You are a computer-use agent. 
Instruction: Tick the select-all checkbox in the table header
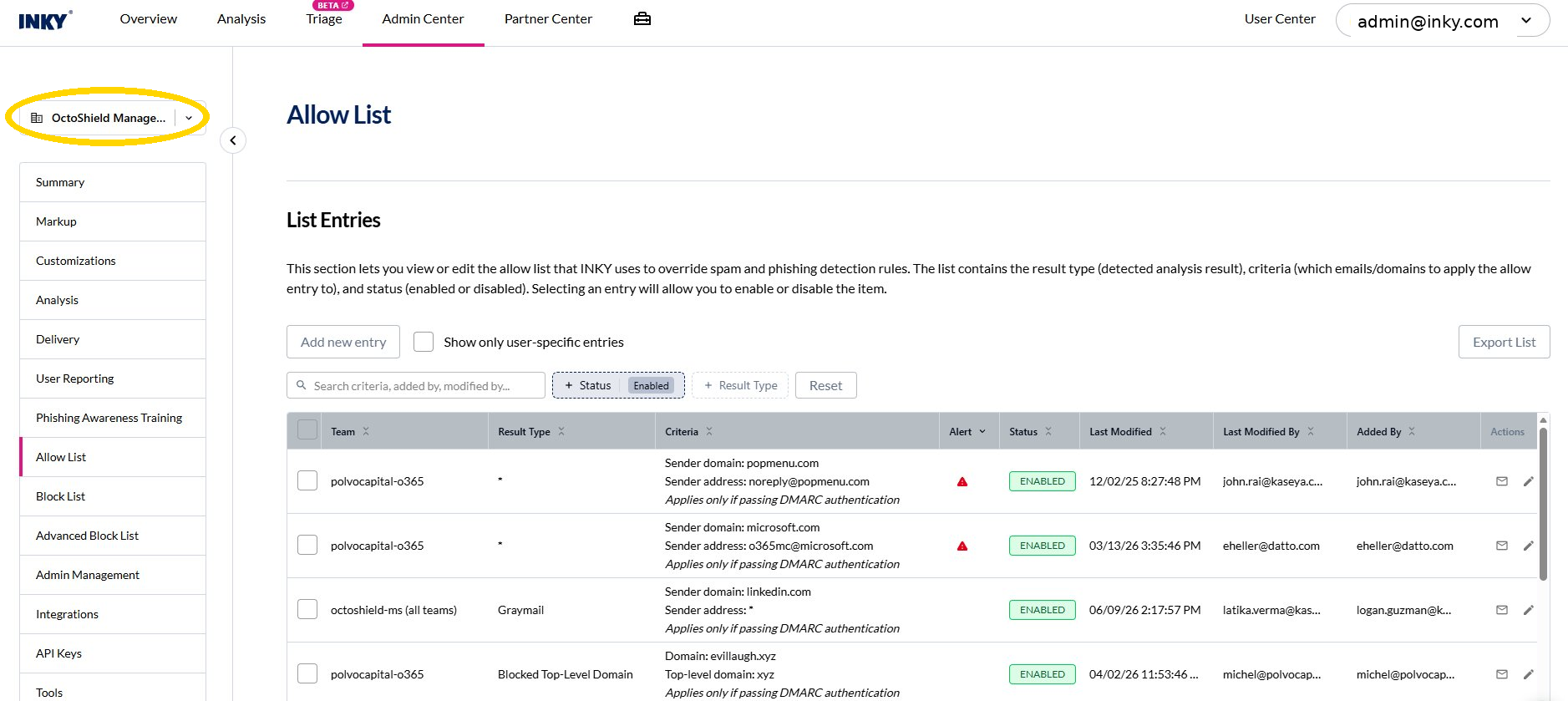click(307, 429)
